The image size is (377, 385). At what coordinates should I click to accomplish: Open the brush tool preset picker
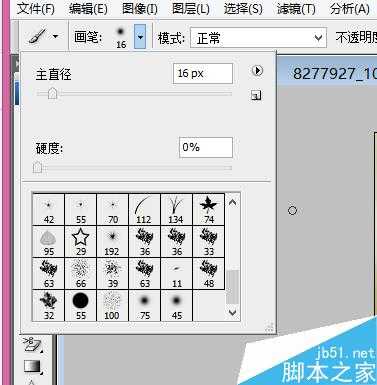point(43,36)
